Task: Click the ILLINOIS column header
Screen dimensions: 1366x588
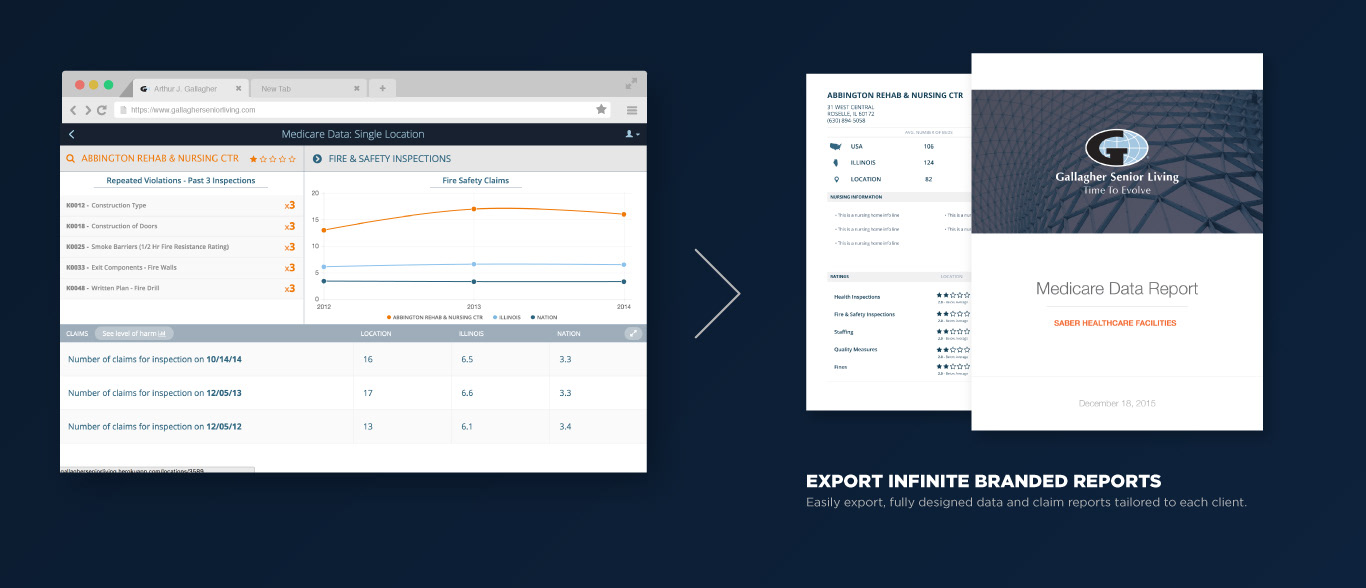Action: tap(471, 333)
